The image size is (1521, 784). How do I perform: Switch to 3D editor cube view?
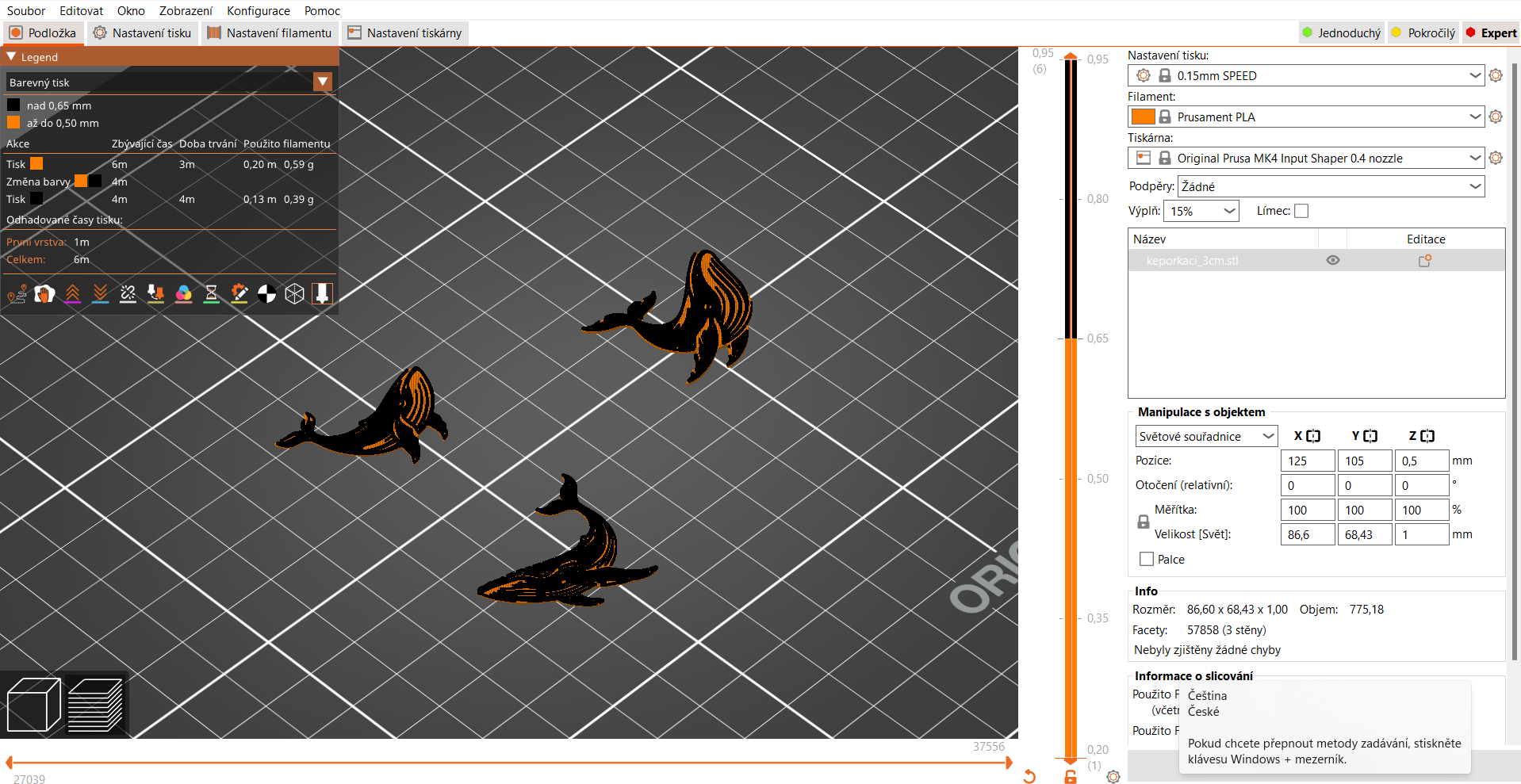coord(33,705)
